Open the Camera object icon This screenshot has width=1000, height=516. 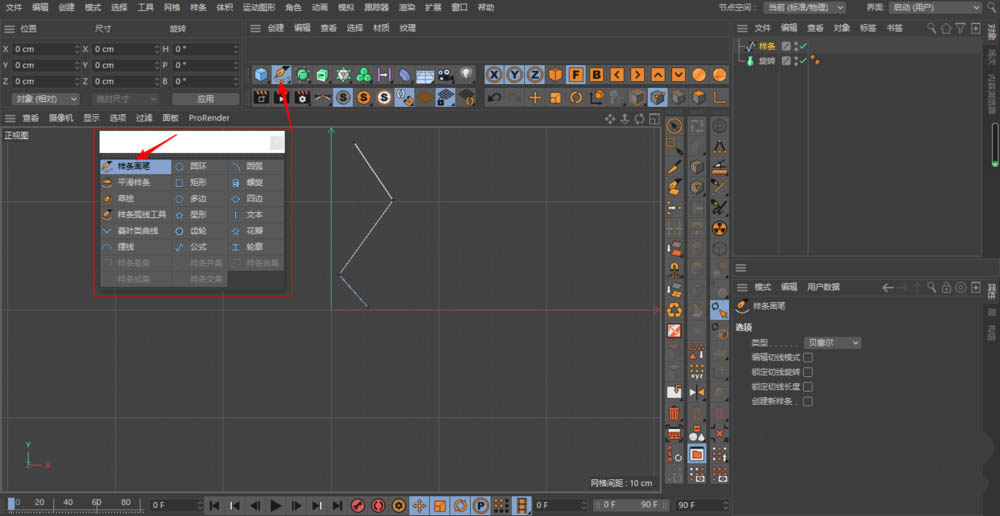pyautogui.click(x=445, y=75)
